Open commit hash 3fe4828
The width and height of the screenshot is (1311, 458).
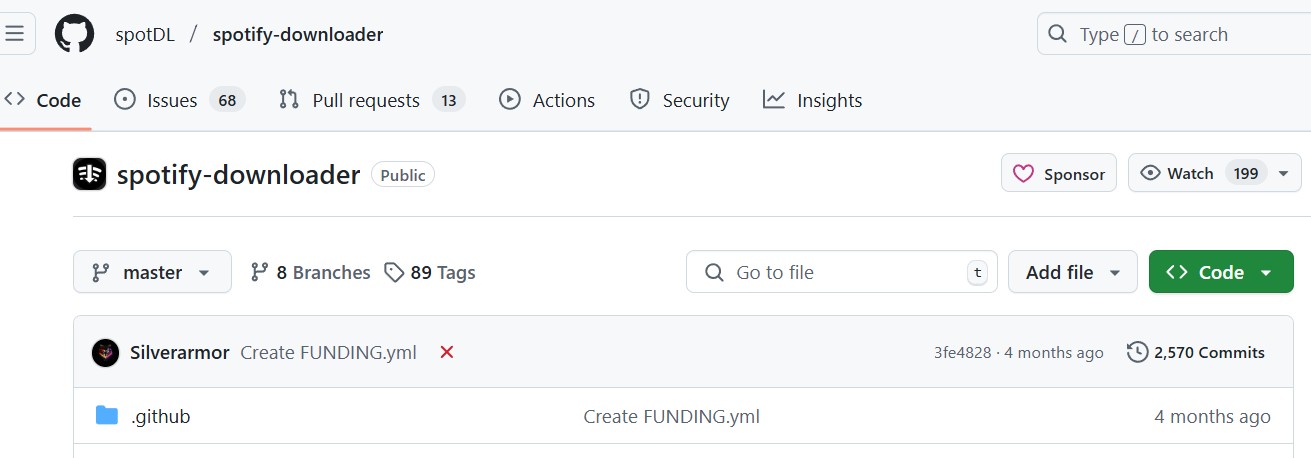tap(962, 352)
